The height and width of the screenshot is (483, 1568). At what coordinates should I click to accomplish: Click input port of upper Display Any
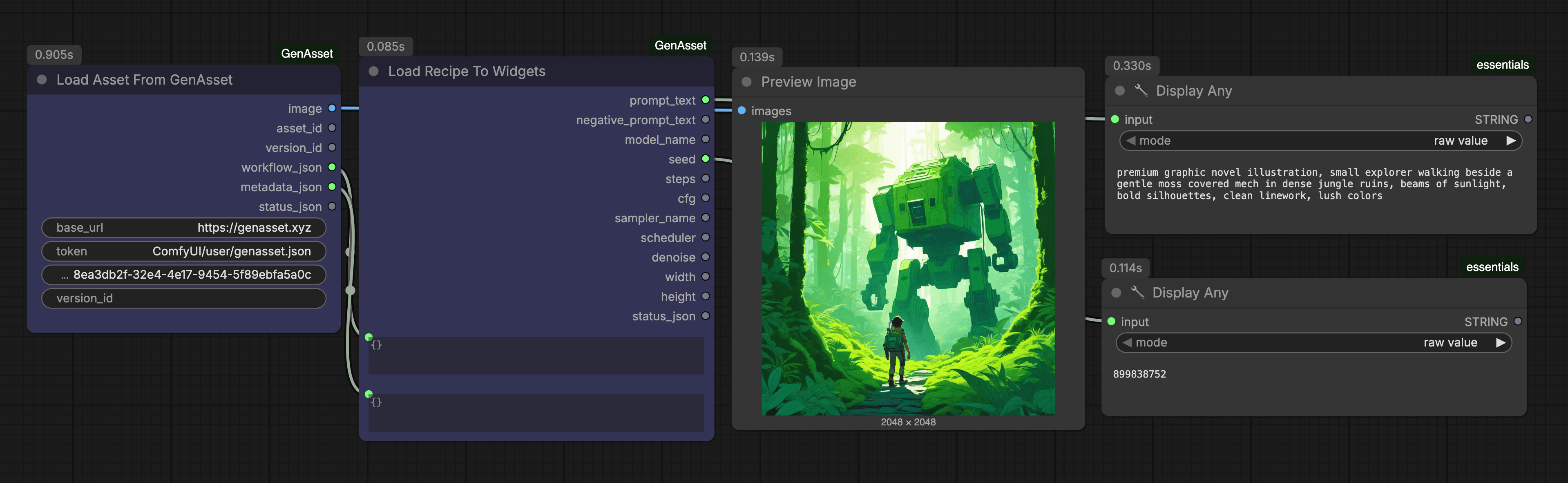coord(1115,119)
